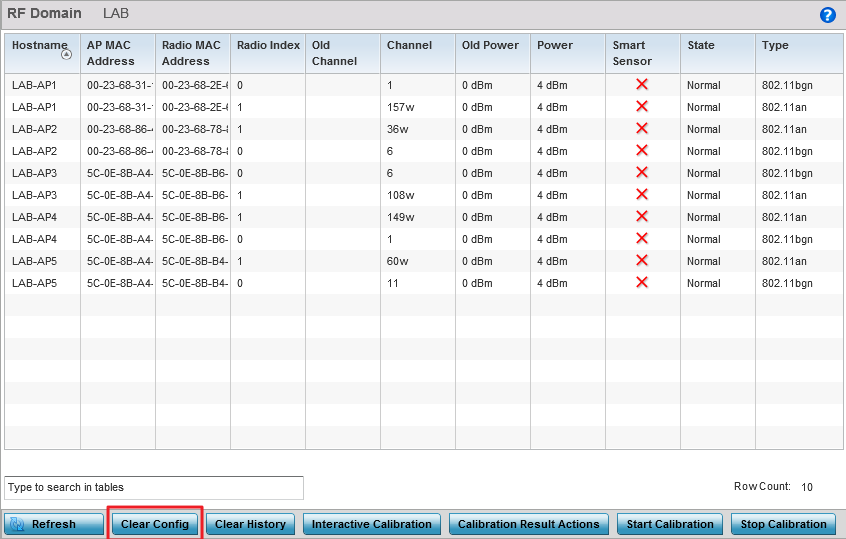The height and width of the screenshot is (539, 846).
Task: Click the Clear History button
Action: tap(250, 524)
